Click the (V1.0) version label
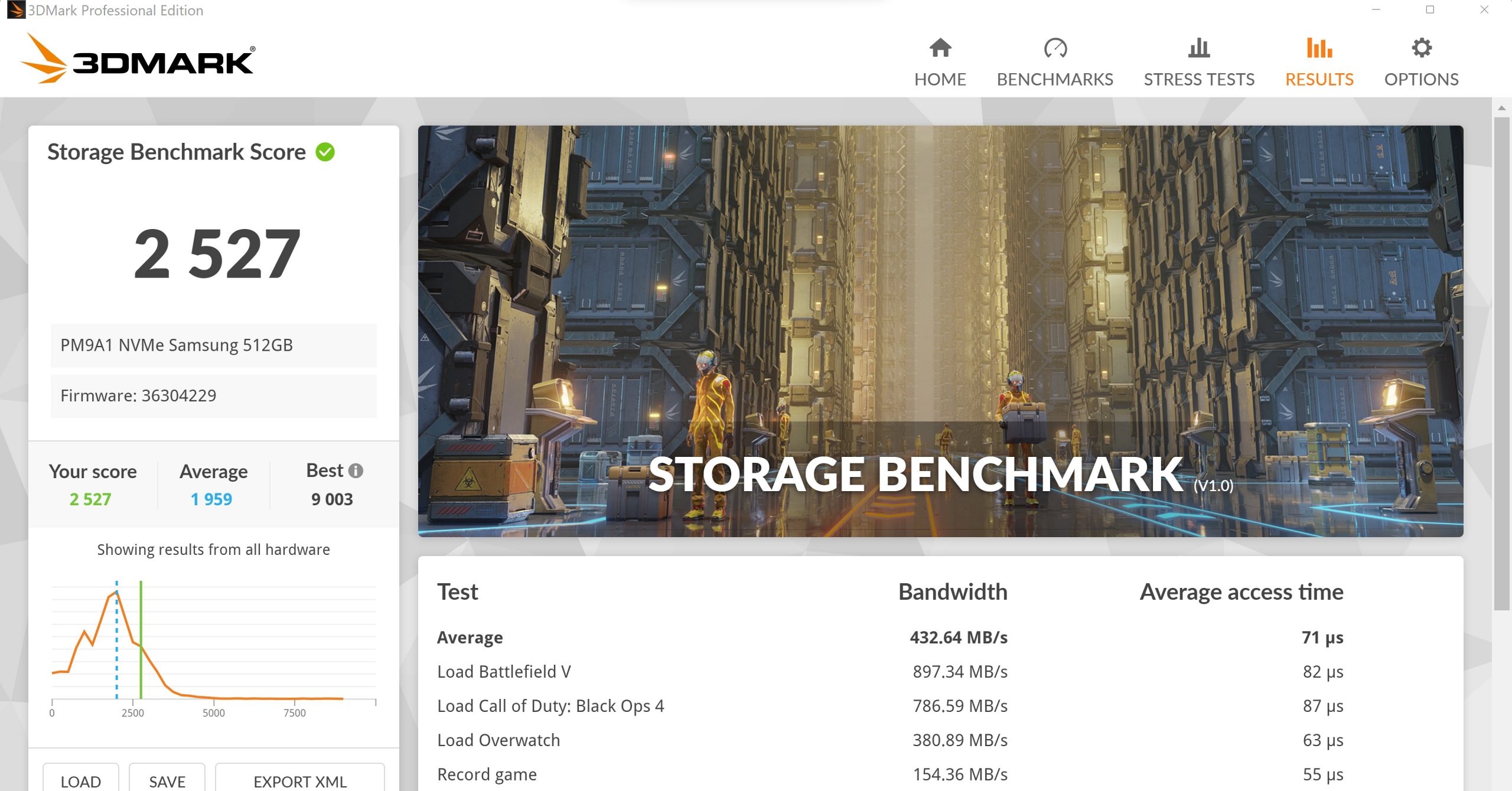Image resolution: width=1512 pixels, height=791 pixels. click(1213, 486)
